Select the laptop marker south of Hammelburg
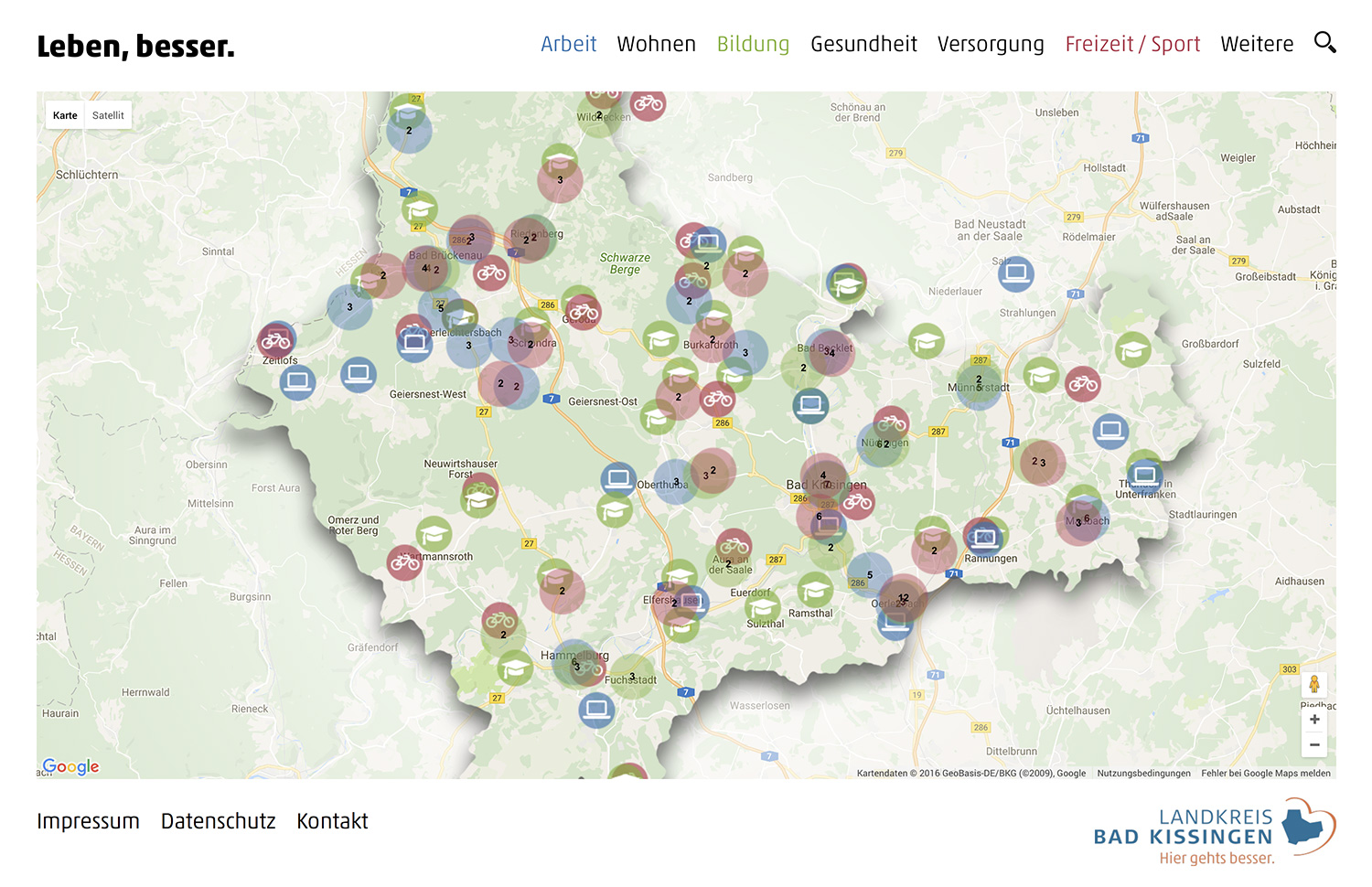The image size is (1372, 887). (596, 709)
